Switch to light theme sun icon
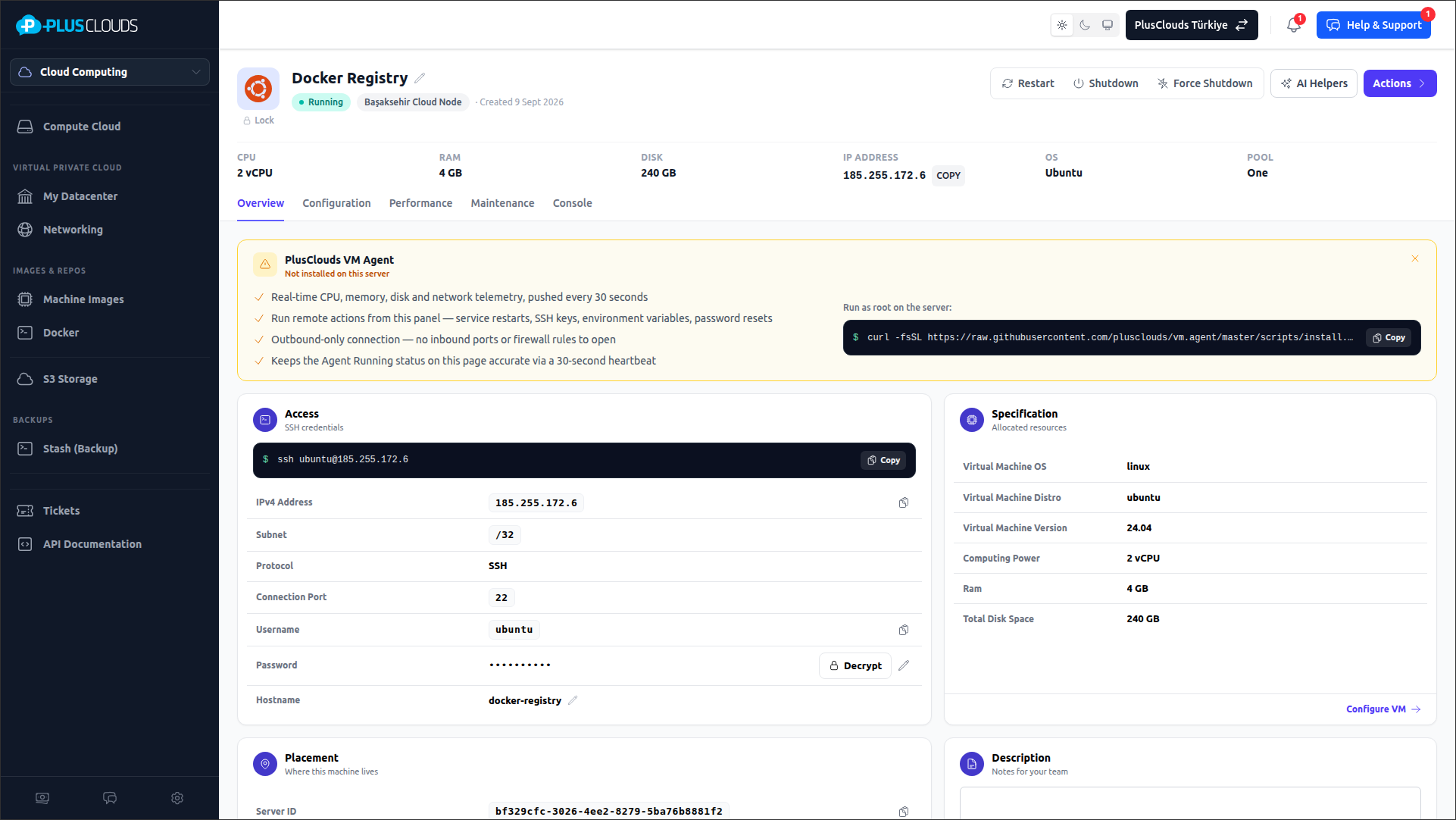The height and width of the screenshot is (820, 1456). (1062, 25)
